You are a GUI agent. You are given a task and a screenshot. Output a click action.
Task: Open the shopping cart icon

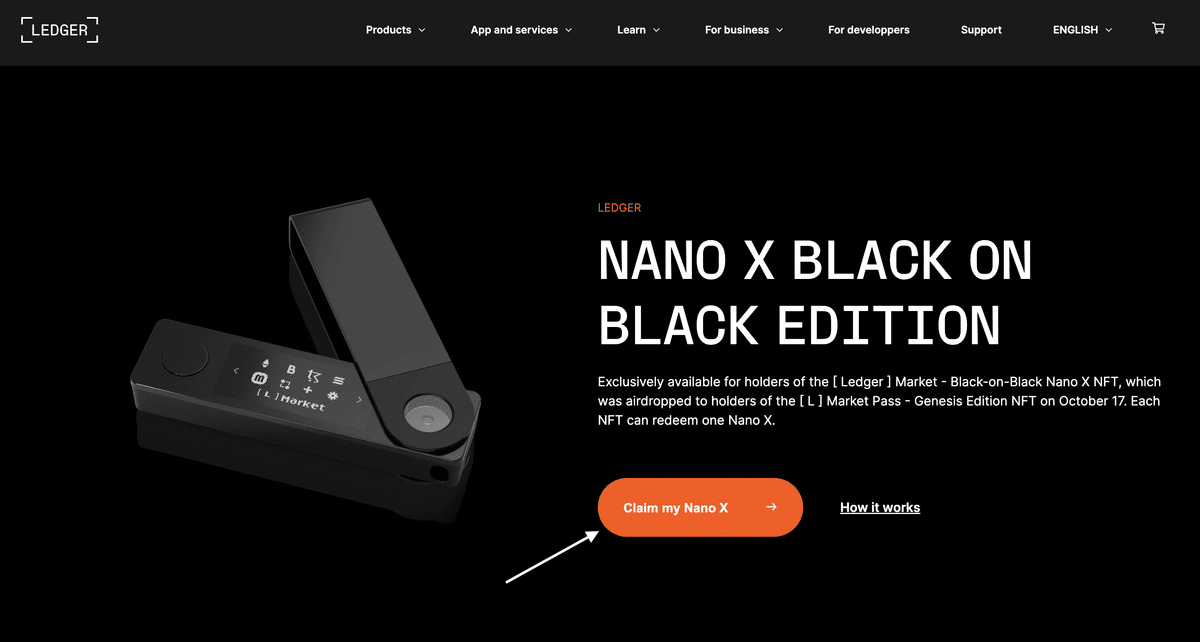tap(1158, 29)
